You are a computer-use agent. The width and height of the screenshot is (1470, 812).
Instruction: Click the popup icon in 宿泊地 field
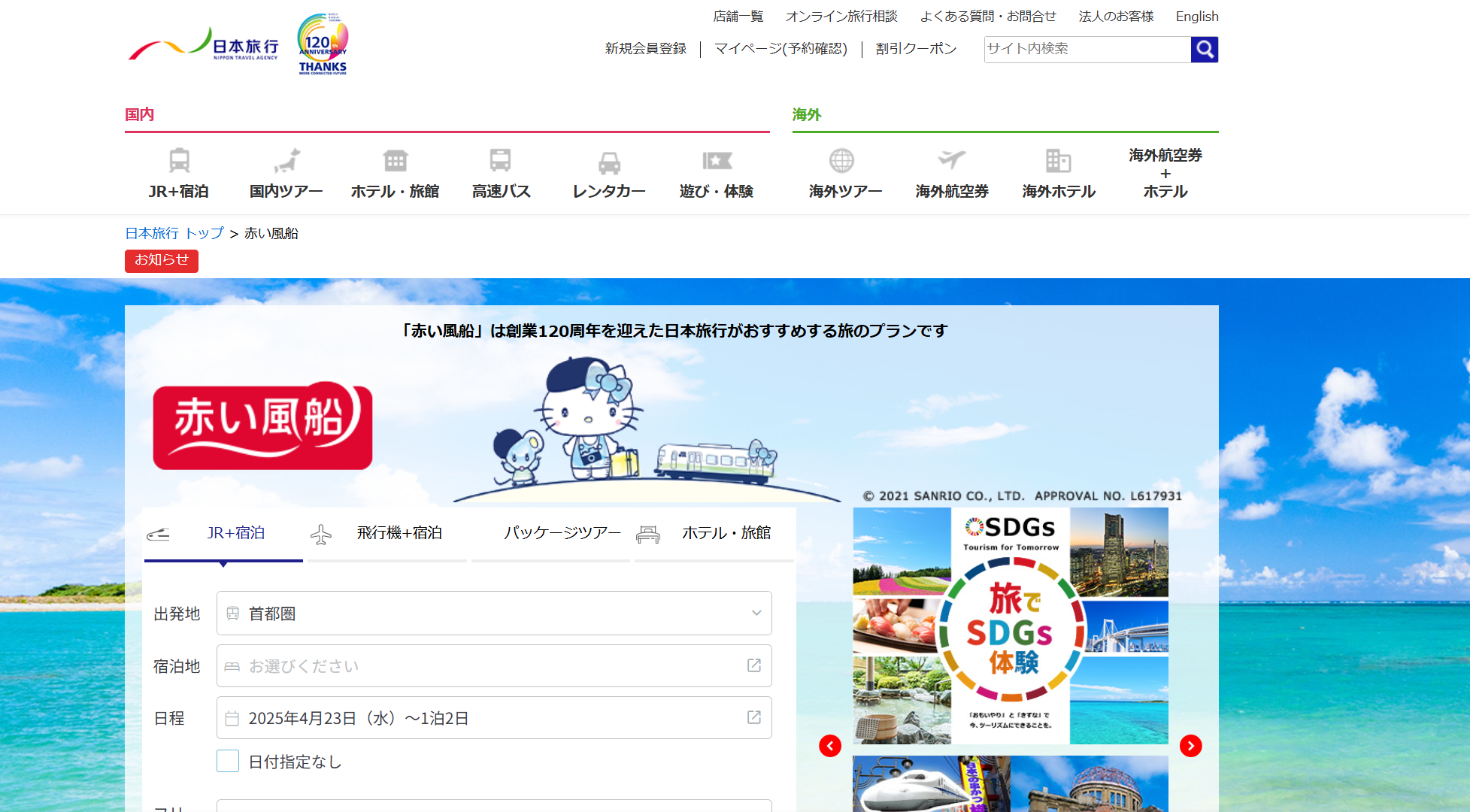pyautogui.click(x=754, y=665)
